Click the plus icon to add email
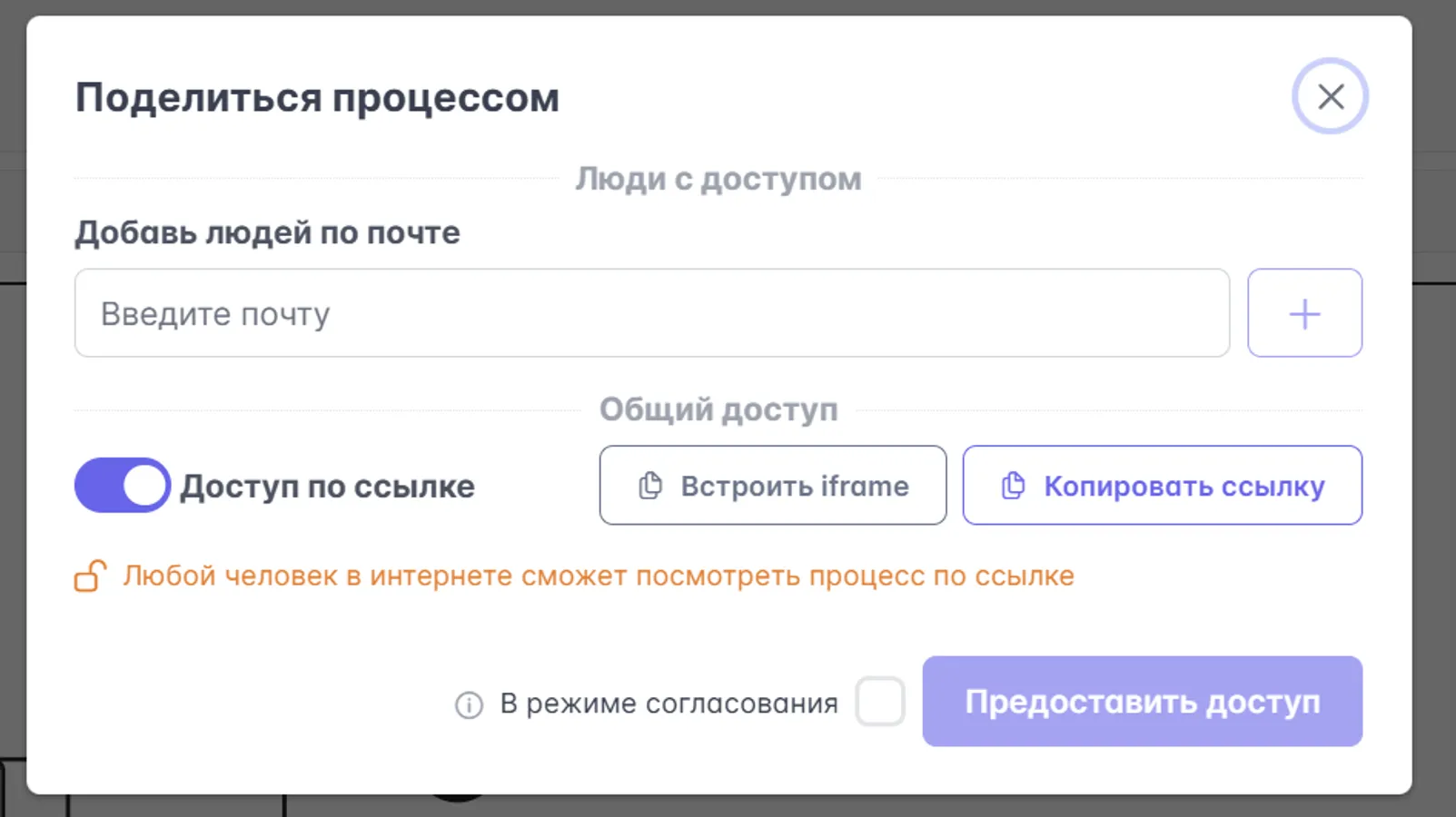The image size is (1456, 817). (x=1304, y=313)
